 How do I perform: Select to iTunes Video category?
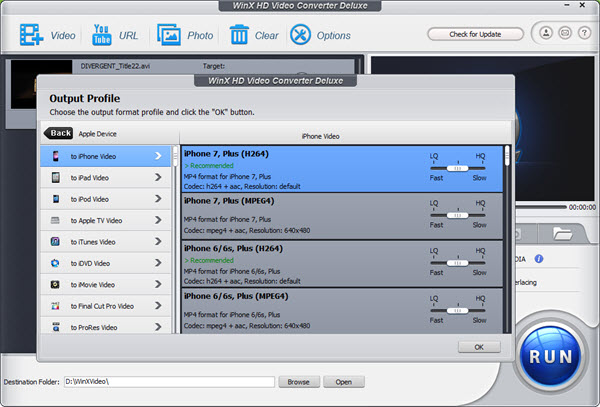tap(106, 242)
